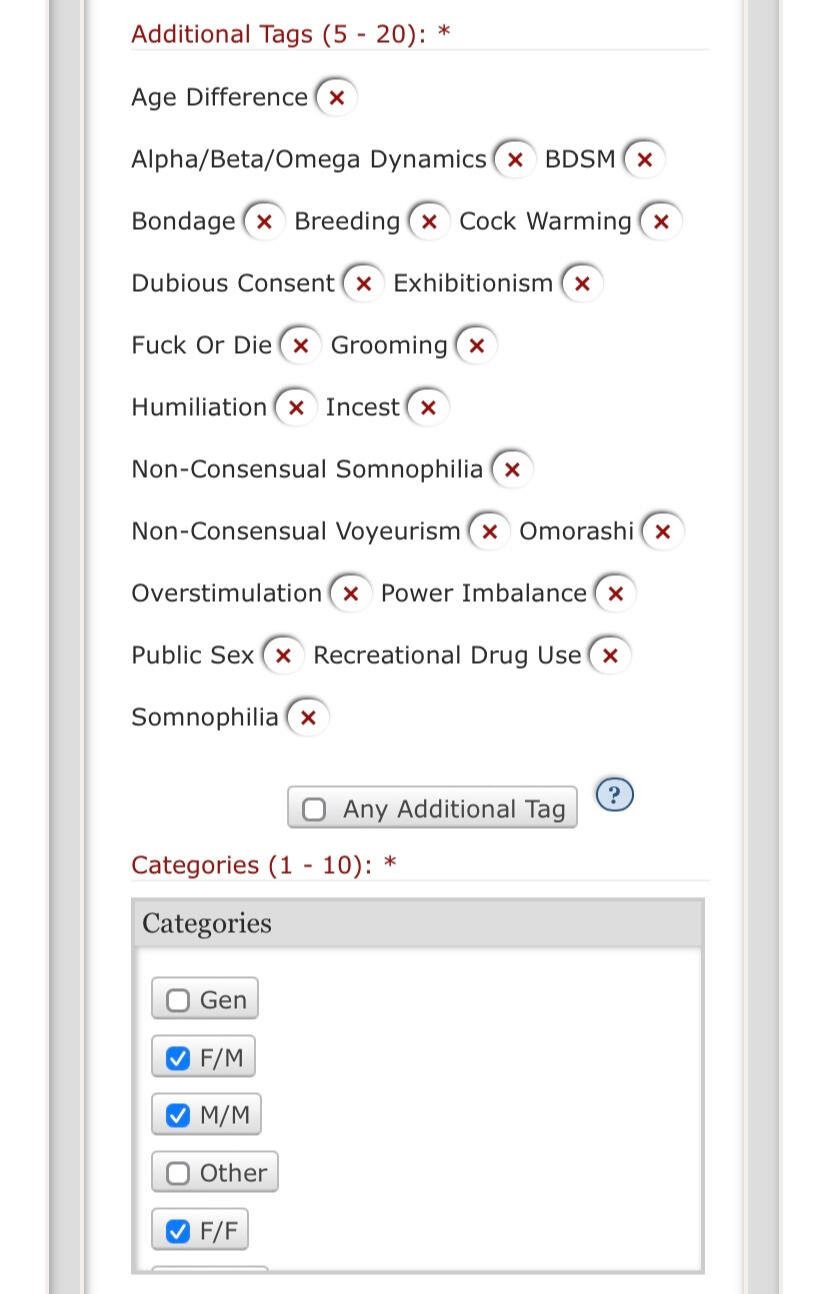
Task: Remove the Alpha/Beta/Omega Dynamics tag
Action: click(515, 160)
